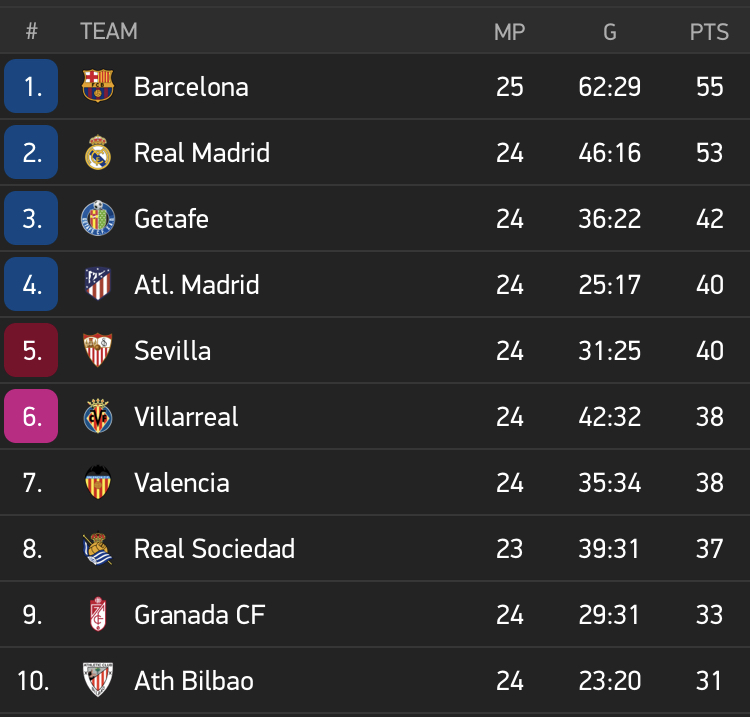Click the Getafe club crest
This screenshot has height=717, width=750.
98,218
